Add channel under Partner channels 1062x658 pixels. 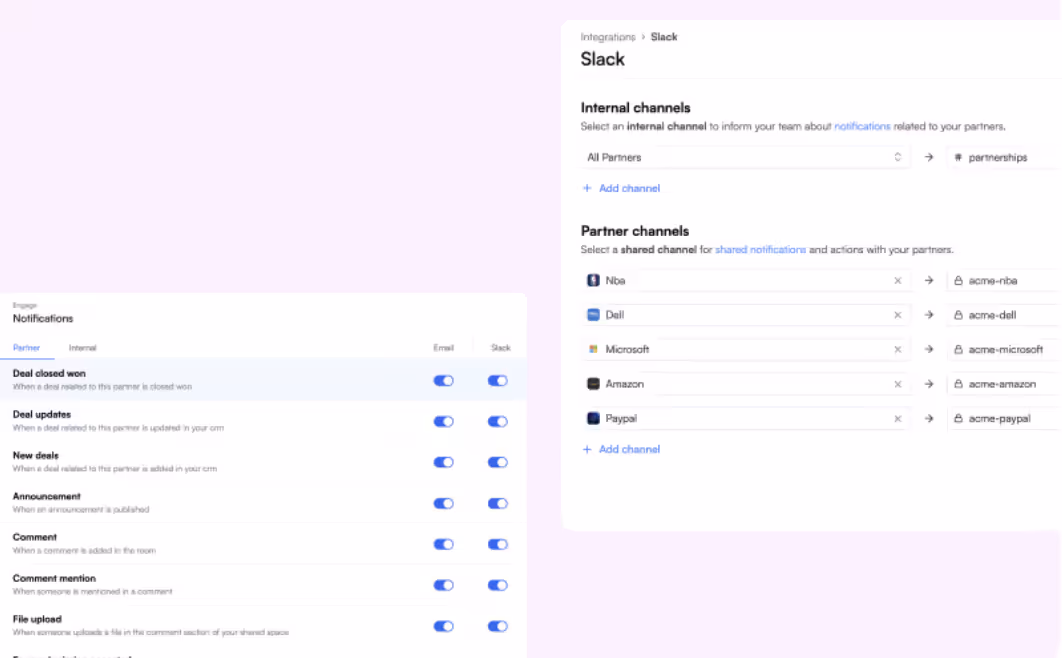tap(621, 449)
